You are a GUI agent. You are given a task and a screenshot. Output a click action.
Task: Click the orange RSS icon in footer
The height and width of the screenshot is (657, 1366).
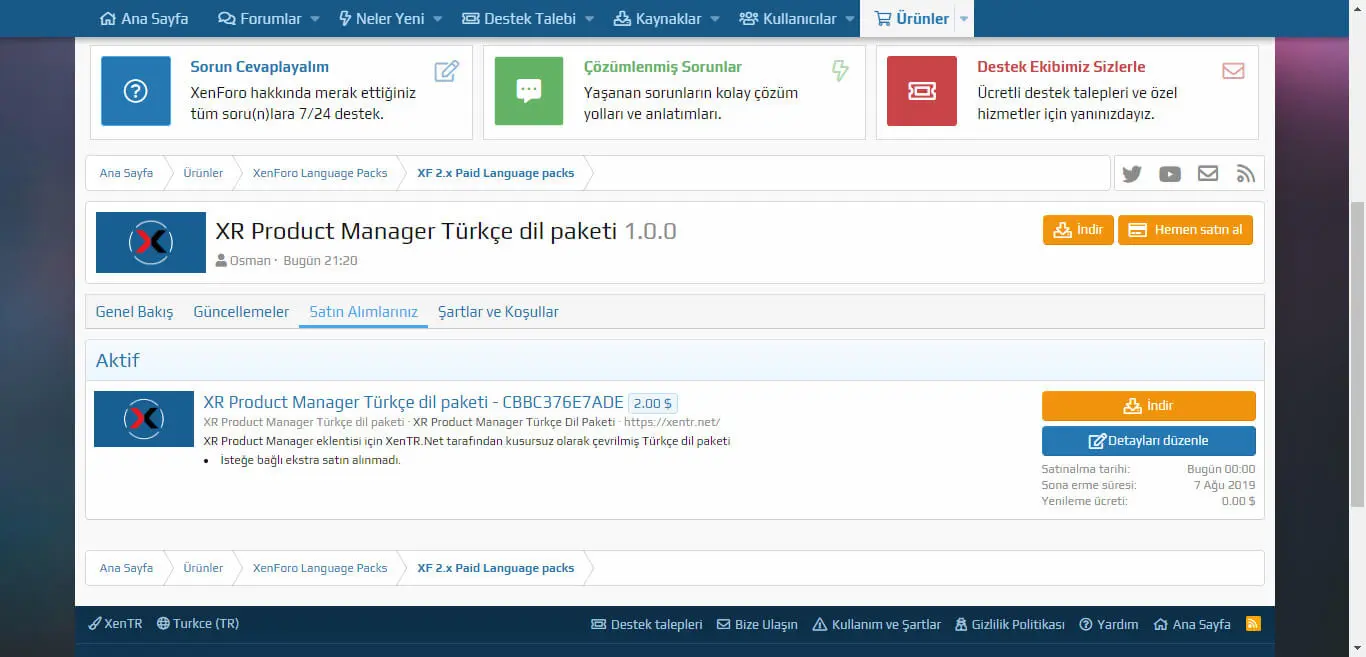coord(1253,624)
